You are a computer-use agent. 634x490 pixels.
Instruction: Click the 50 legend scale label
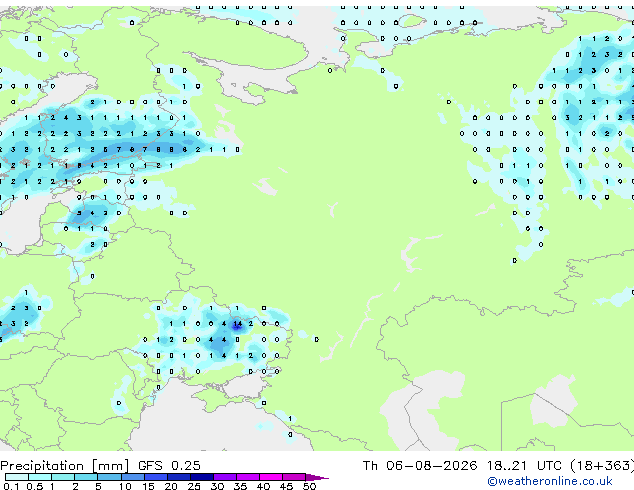pos(310,486)
